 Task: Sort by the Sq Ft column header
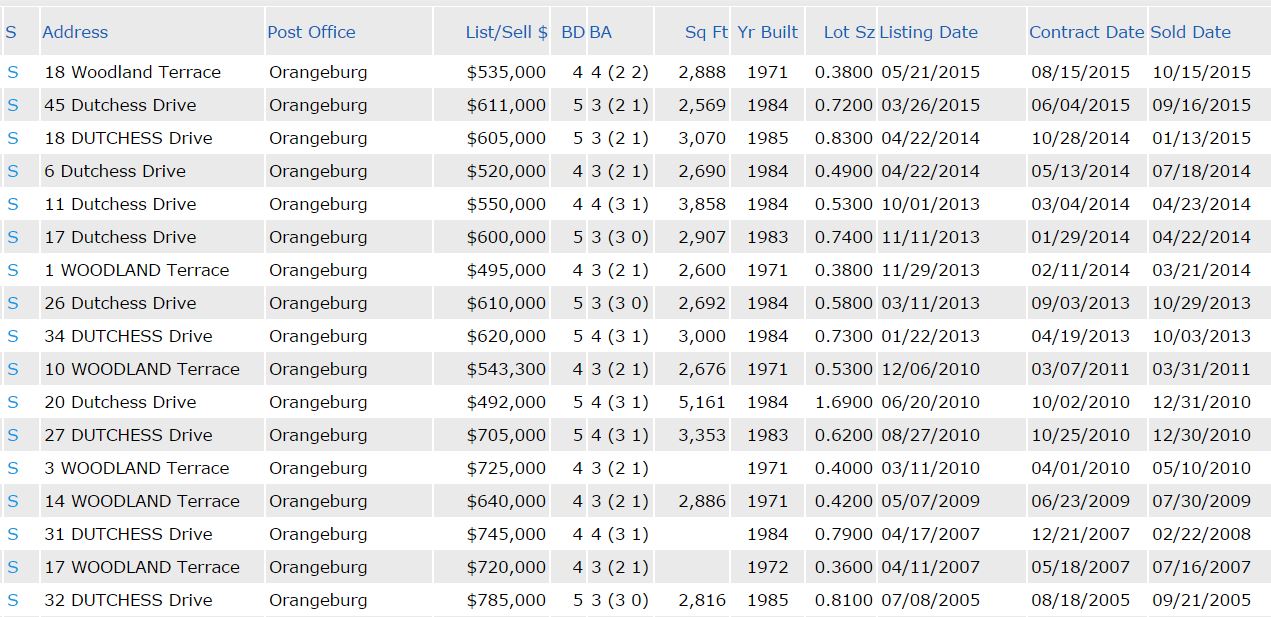(706, 32)
